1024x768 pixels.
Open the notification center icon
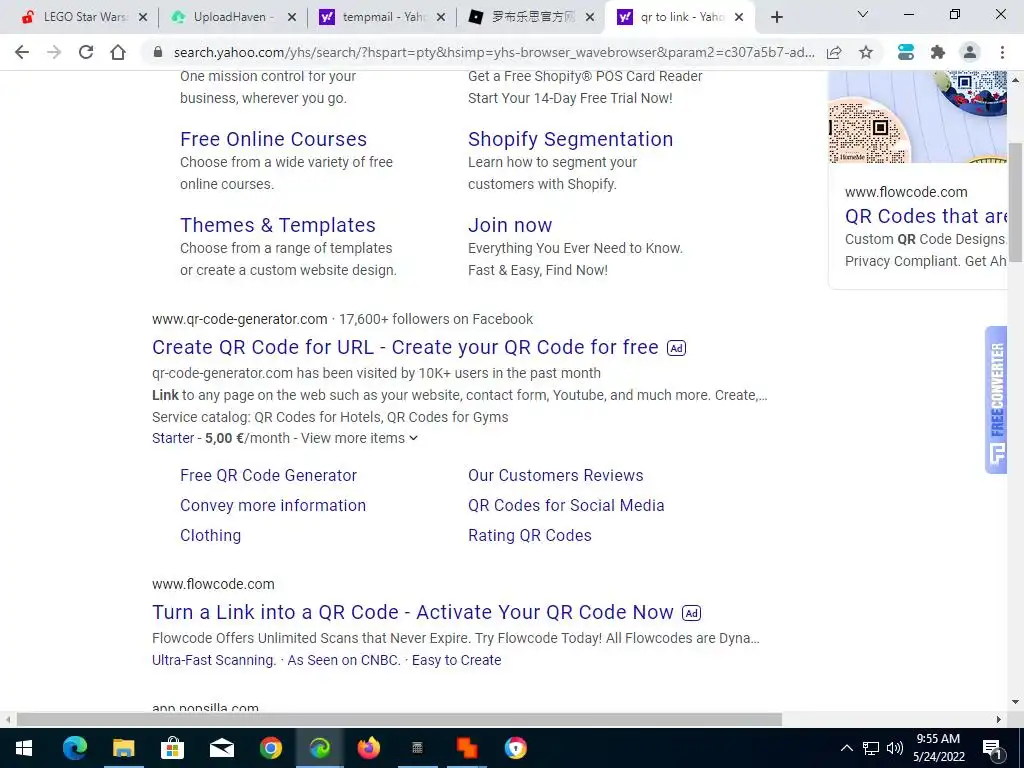click(992, 748)
